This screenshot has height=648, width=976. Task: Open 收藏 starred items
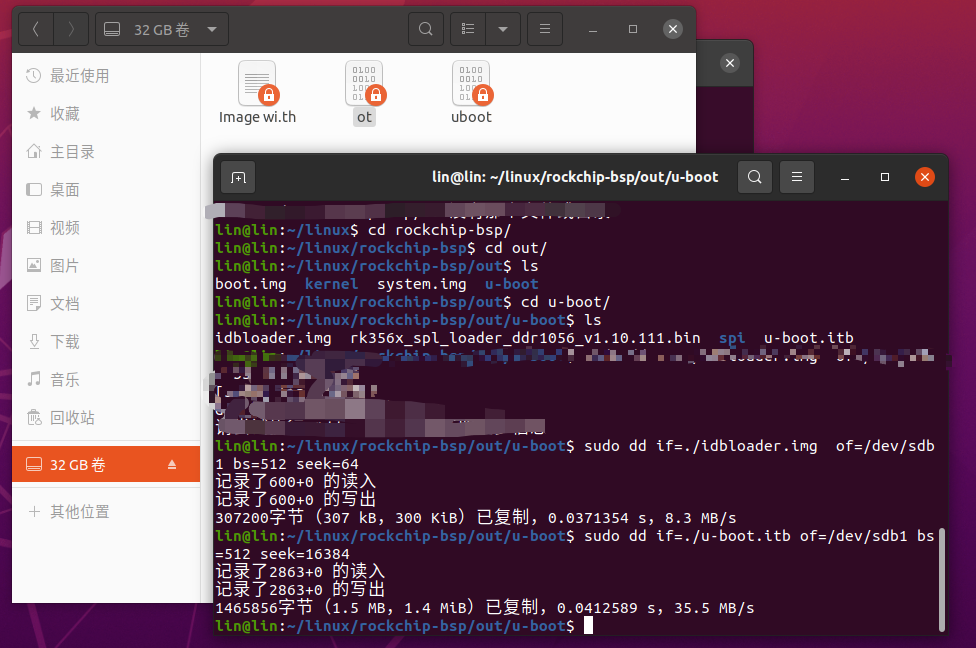tap(64, 114)
